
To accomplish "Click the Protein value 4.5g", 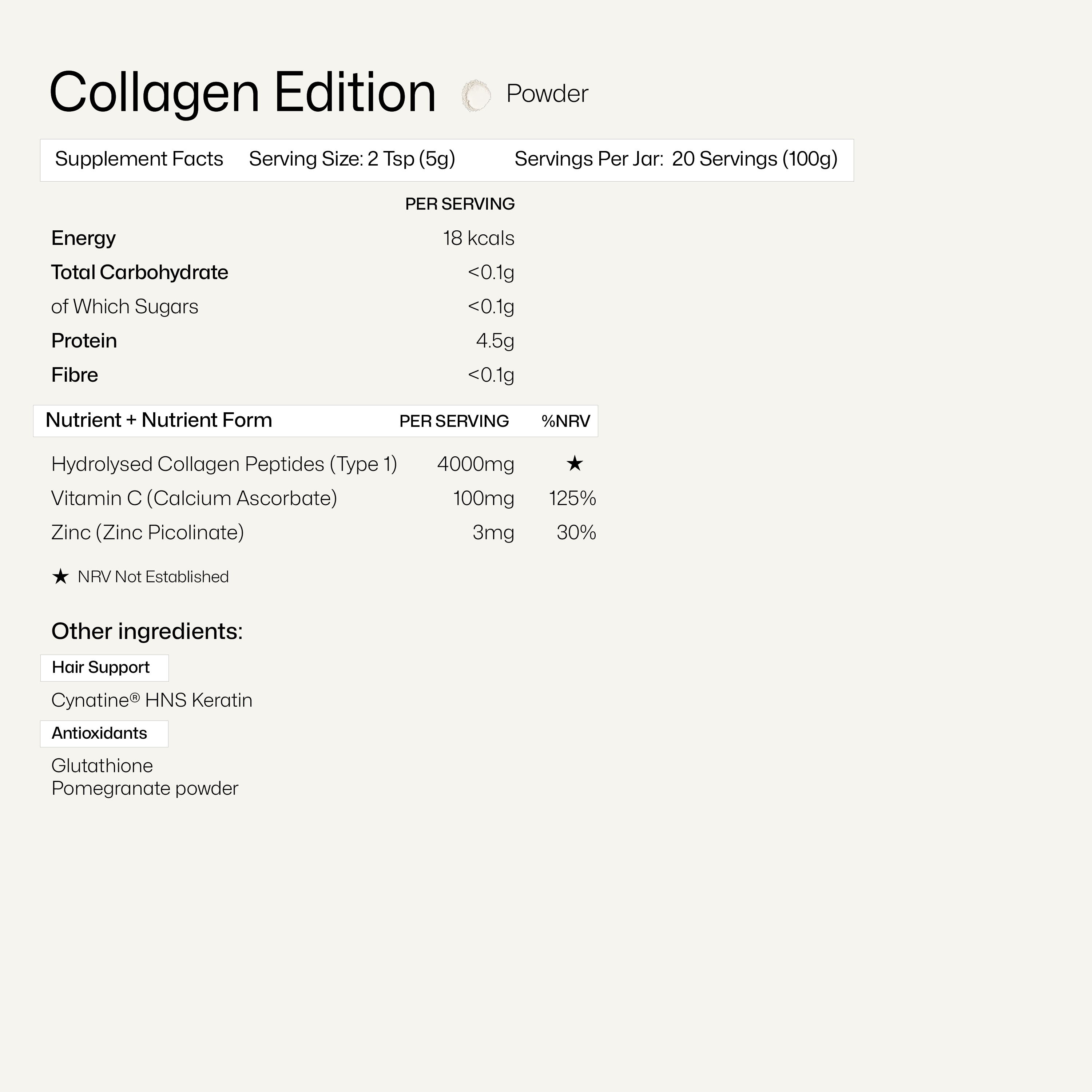I will (x=495, y=341).
